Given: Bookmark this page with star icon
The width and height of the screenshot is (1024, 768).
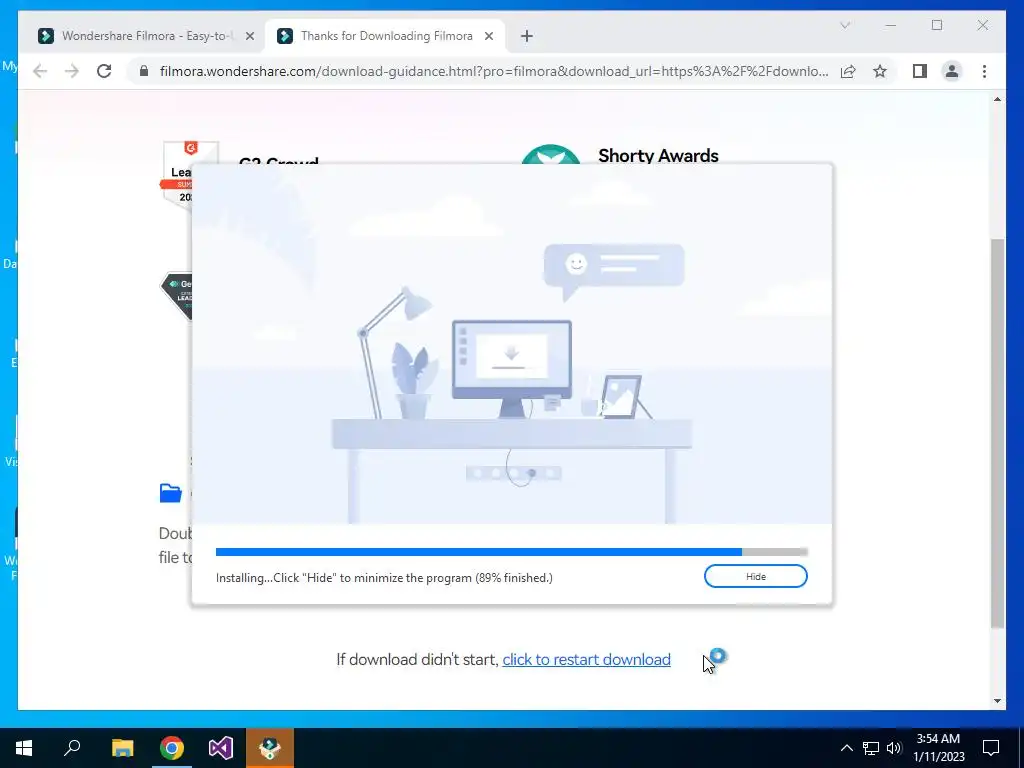Looking at the screenshot, I should tap(880, 71).
